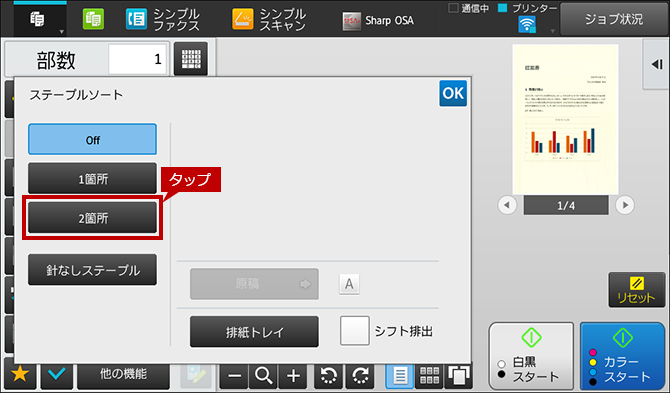This screenshot has height=393, width=670.
Task: Collapse the right action panel arrow
Action: coord(656,65)
